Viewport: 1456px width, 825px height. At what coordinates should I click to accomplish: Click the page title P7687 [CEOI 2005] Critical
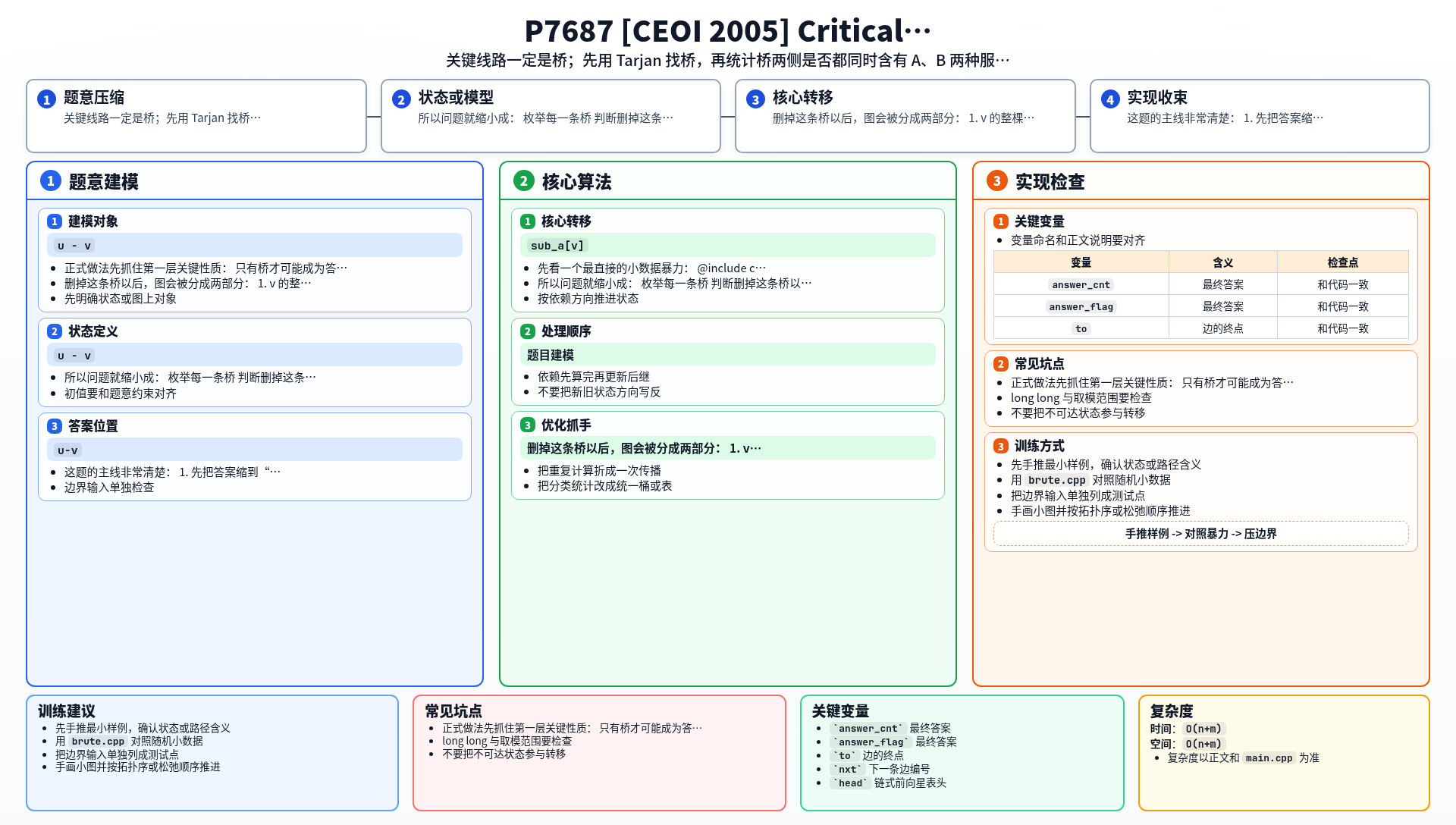click(x=727, y=31)
